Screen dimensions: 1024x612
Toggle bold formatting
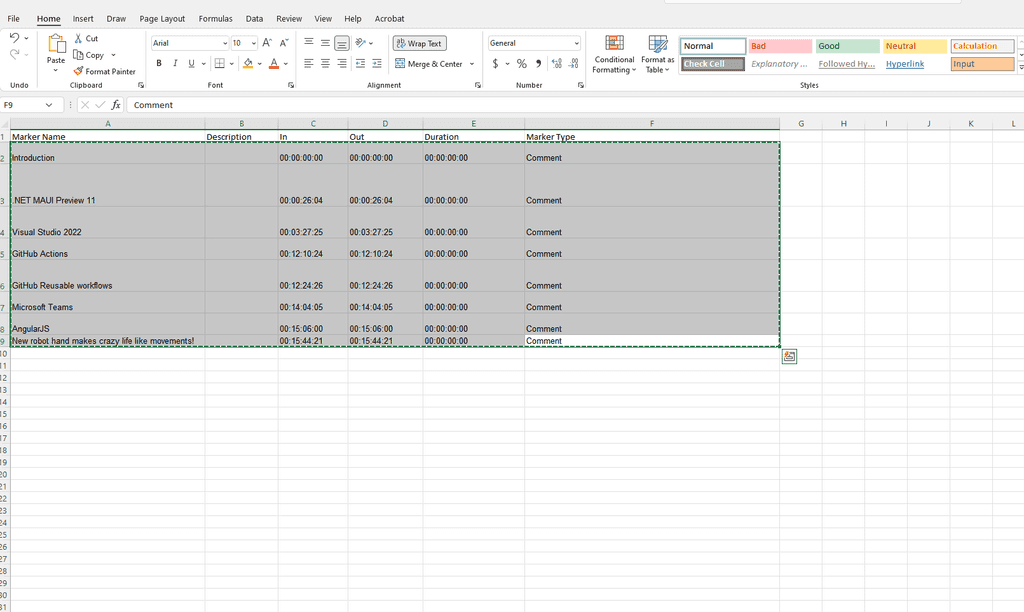pyautogui.click(x=158, y=63)
